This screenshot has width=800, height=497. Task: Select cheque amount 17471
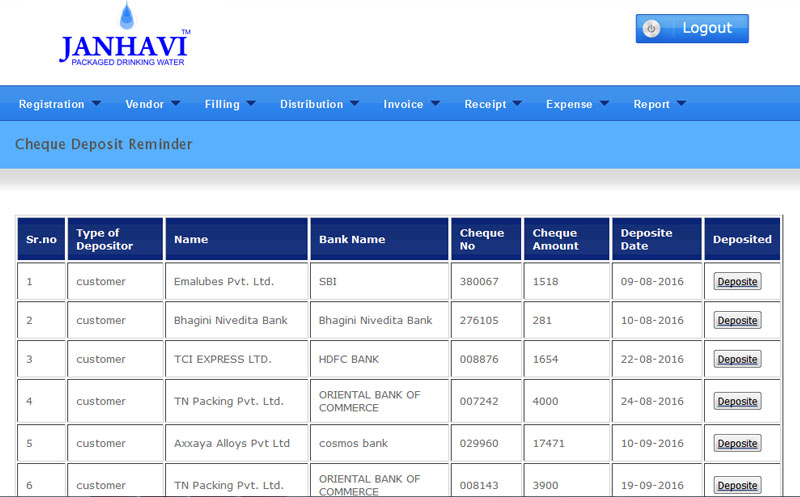coord(566,443)
